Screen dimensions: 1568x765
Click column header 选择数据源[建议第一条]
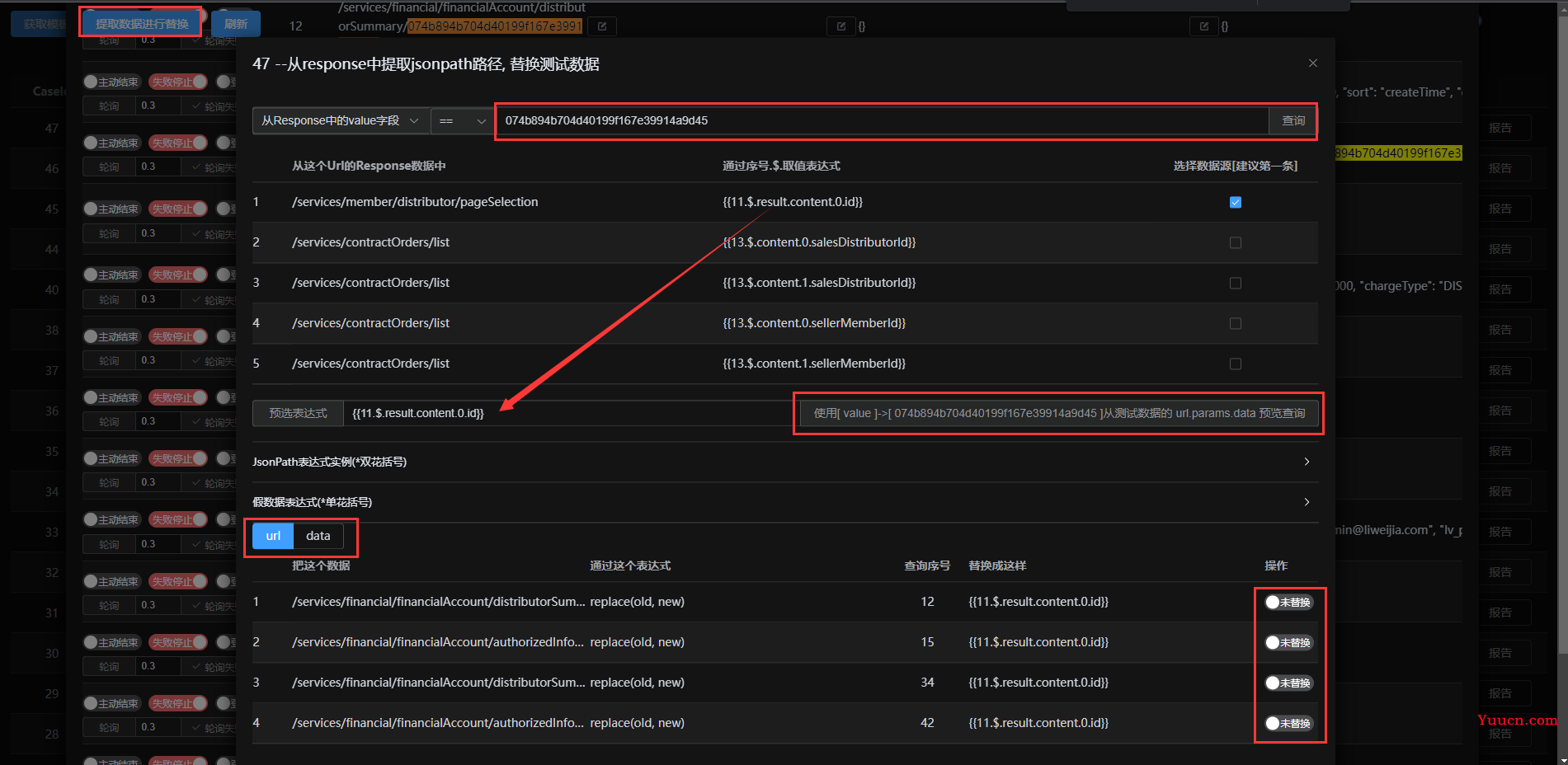pos(1235,166)
